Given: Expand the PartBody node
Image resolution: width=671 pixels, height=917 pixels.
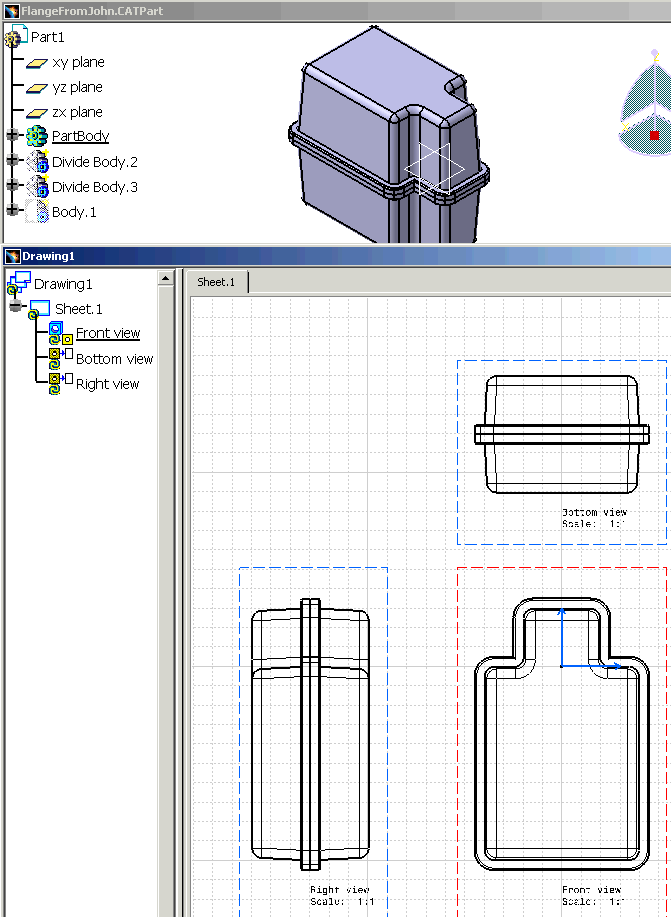Looking at the screenshot, I should pos(12,136).
